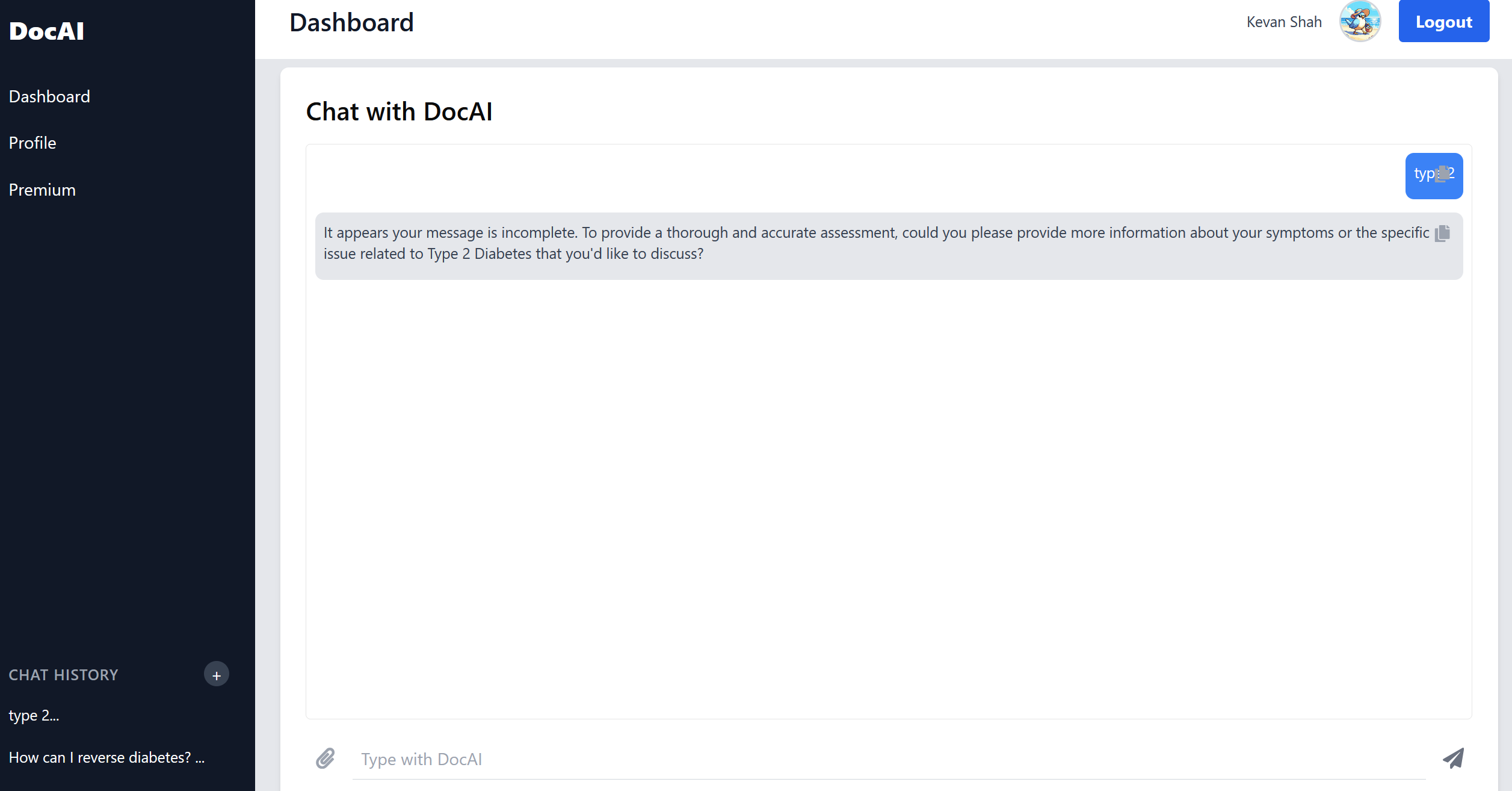Click the Kevan Shah username

click(x=1284, y=22)
